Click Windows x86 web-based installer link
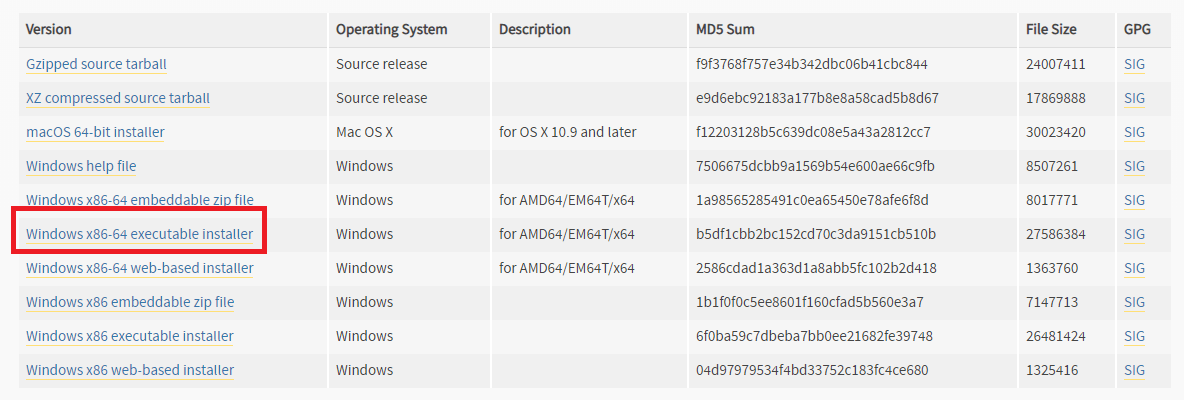1184x400 pixels. coord(130,370)
